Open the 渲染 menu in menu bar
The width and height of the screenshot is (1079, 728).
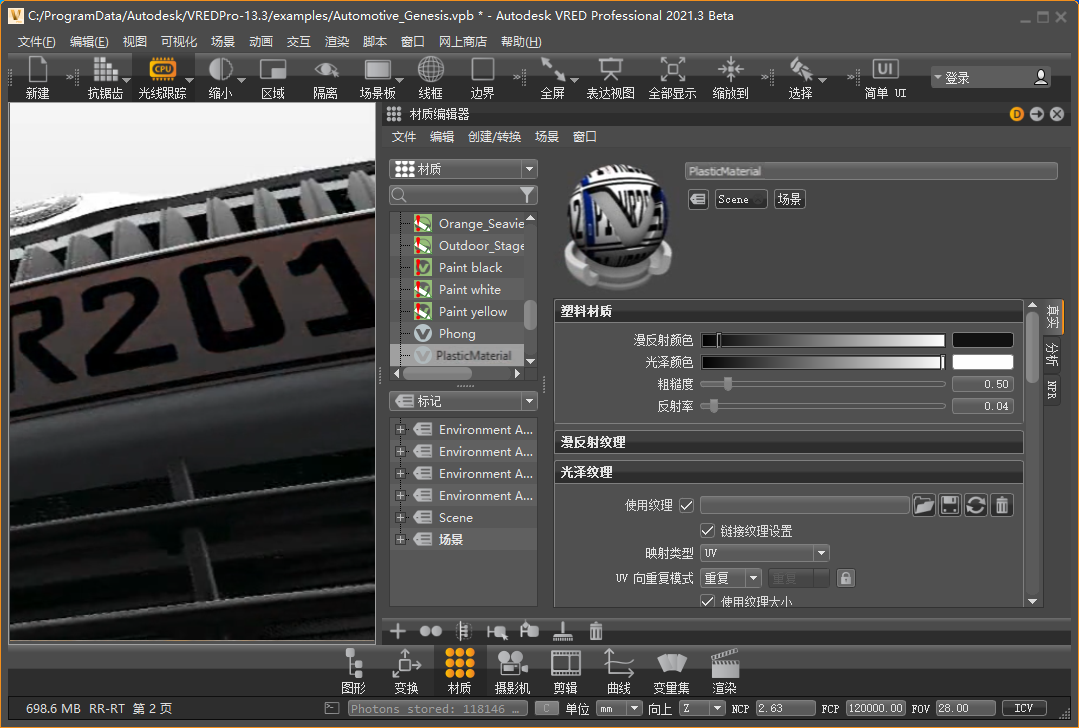[x=337, y=42]
